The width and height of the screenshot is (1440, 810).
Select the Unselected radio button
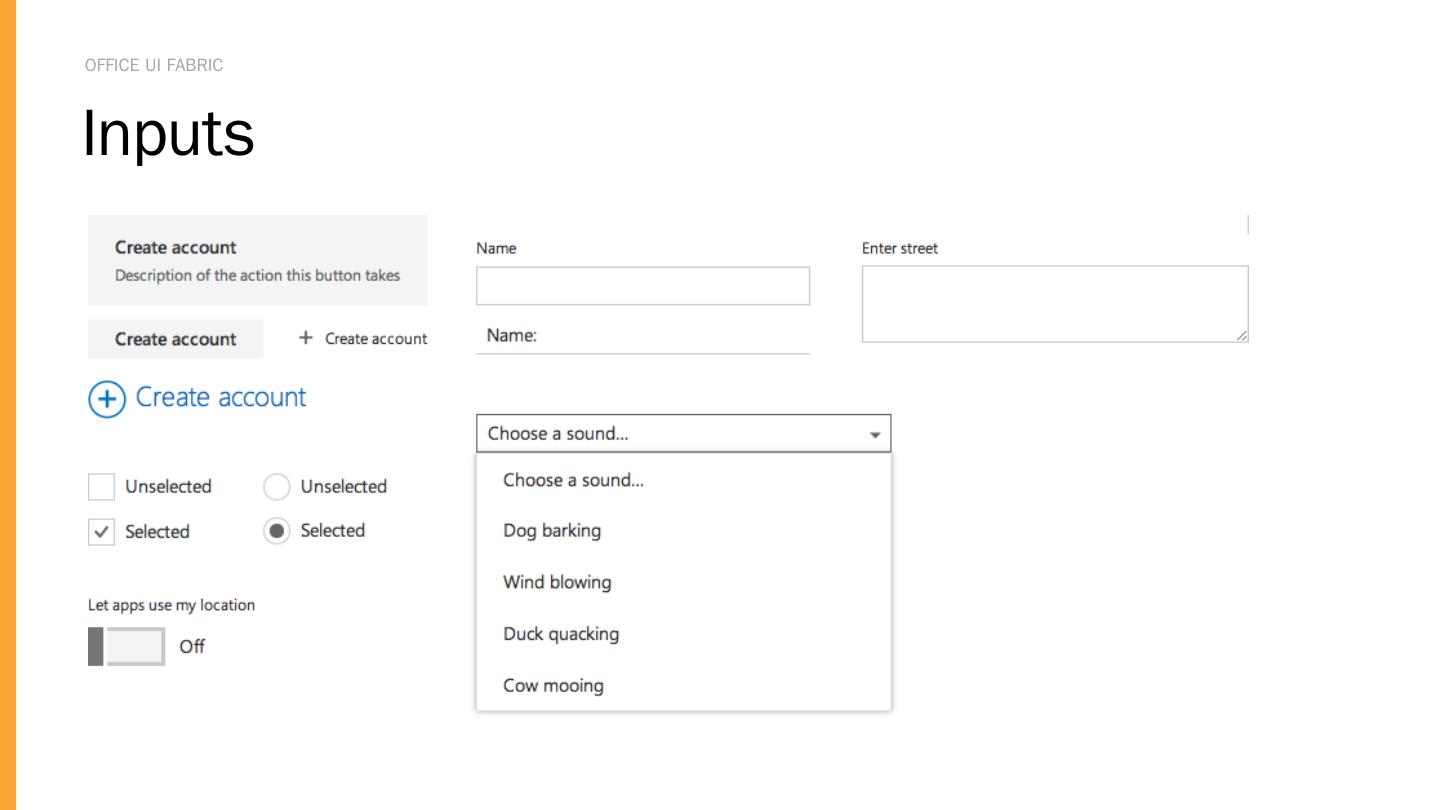(276, 487)
